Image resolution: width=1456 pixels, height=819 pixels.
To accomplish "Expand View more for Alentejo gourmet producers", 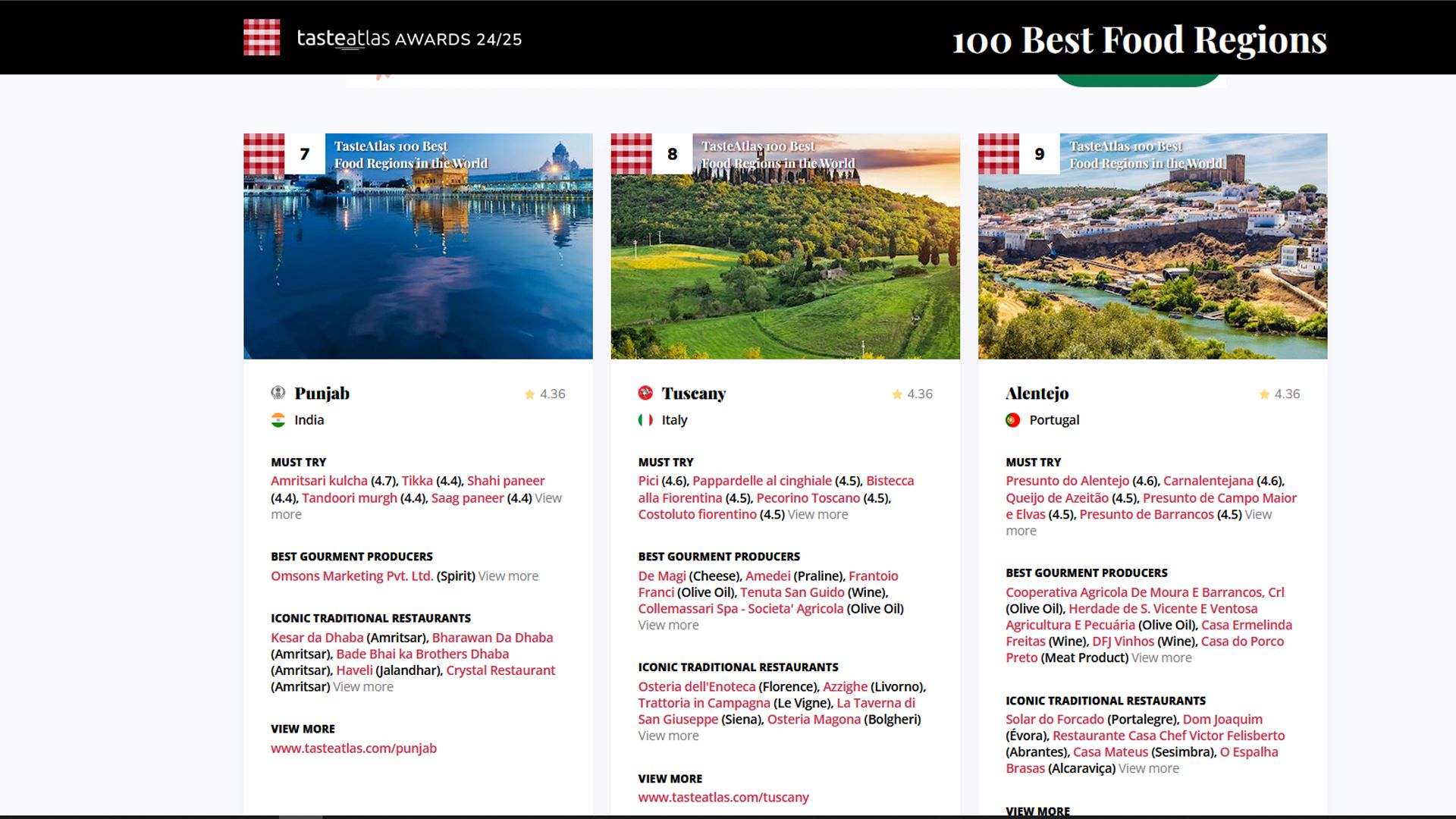I will pyautogui.click(x=1161, y=658).
